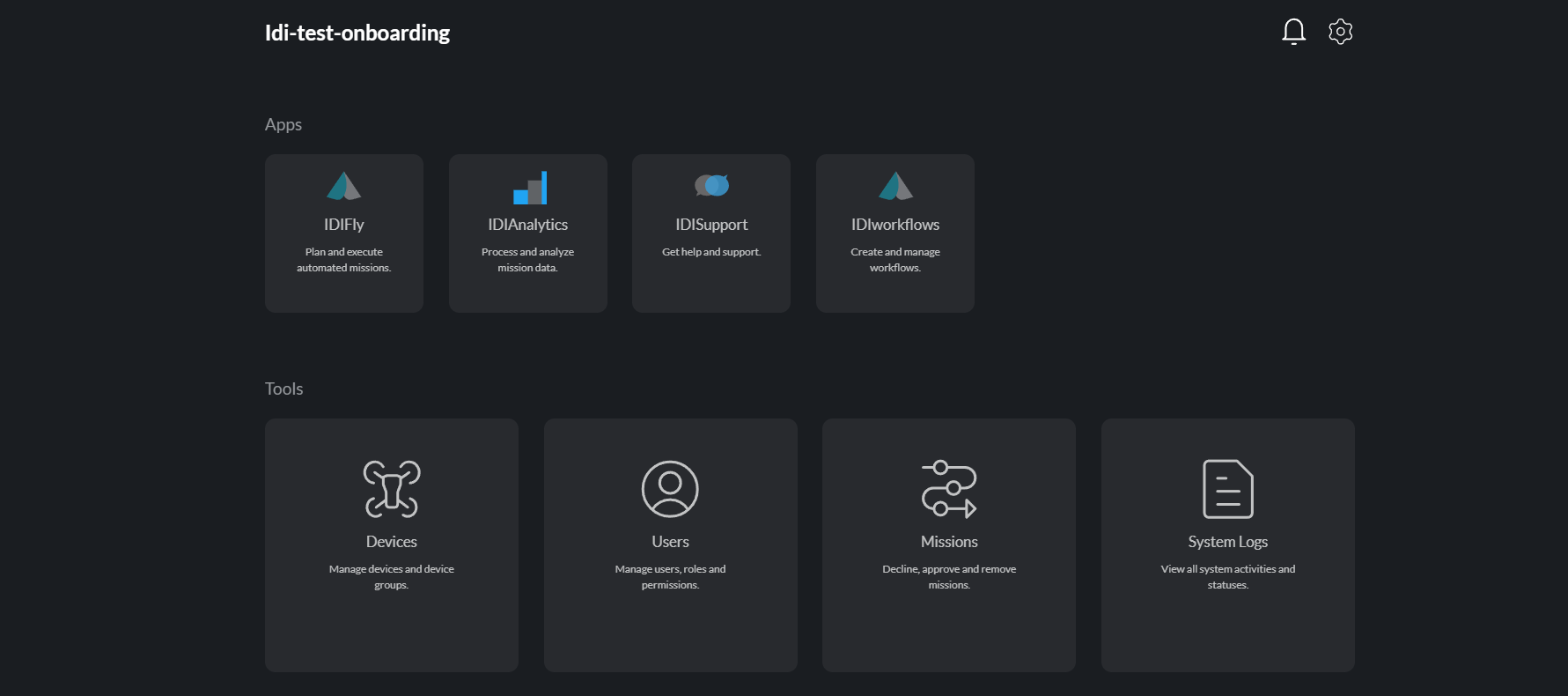Click 'Plan and execute automated missions.' text
Image resolution: width=1568 pixels, height=696 pixels.
tap(344, 260)
